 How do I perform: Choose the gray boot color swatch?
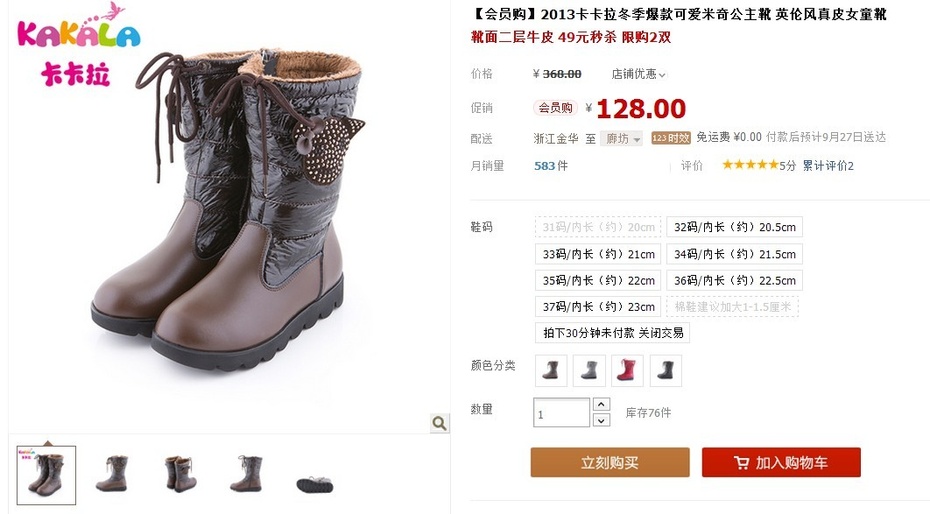click(x=589, y=371)
